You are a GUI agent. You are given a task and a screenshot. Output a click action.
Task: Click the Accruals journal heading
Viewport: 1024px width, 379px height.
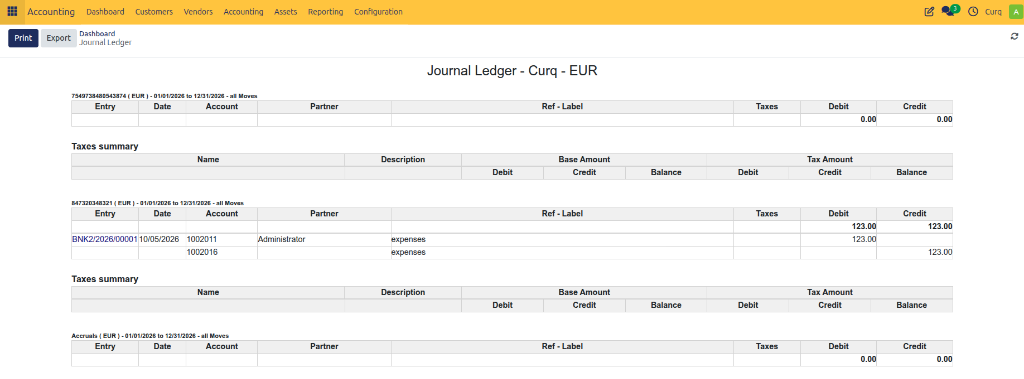coord(150,336)
